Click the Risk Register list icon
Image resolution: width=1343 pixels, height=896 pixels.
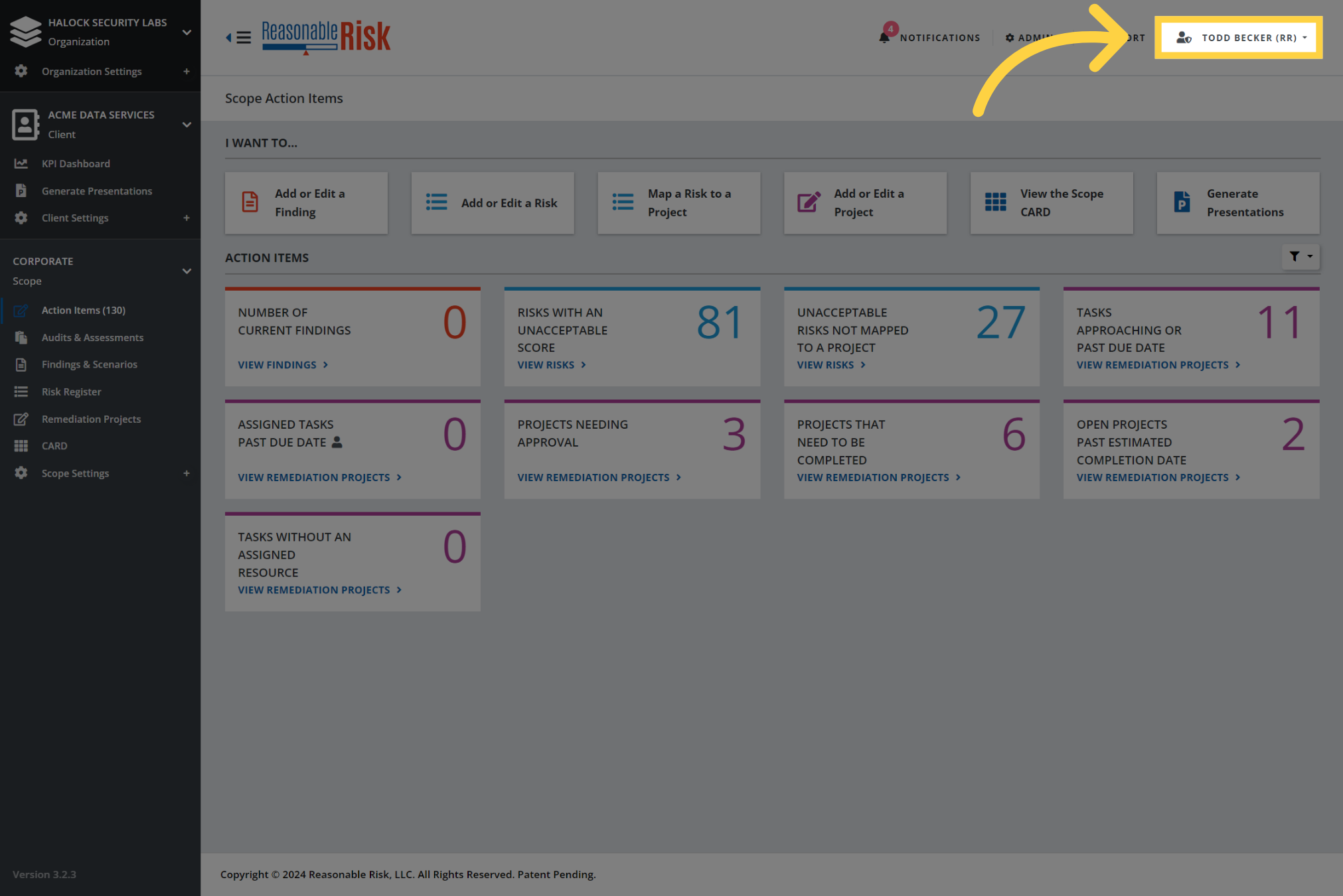tap(21, 392)
